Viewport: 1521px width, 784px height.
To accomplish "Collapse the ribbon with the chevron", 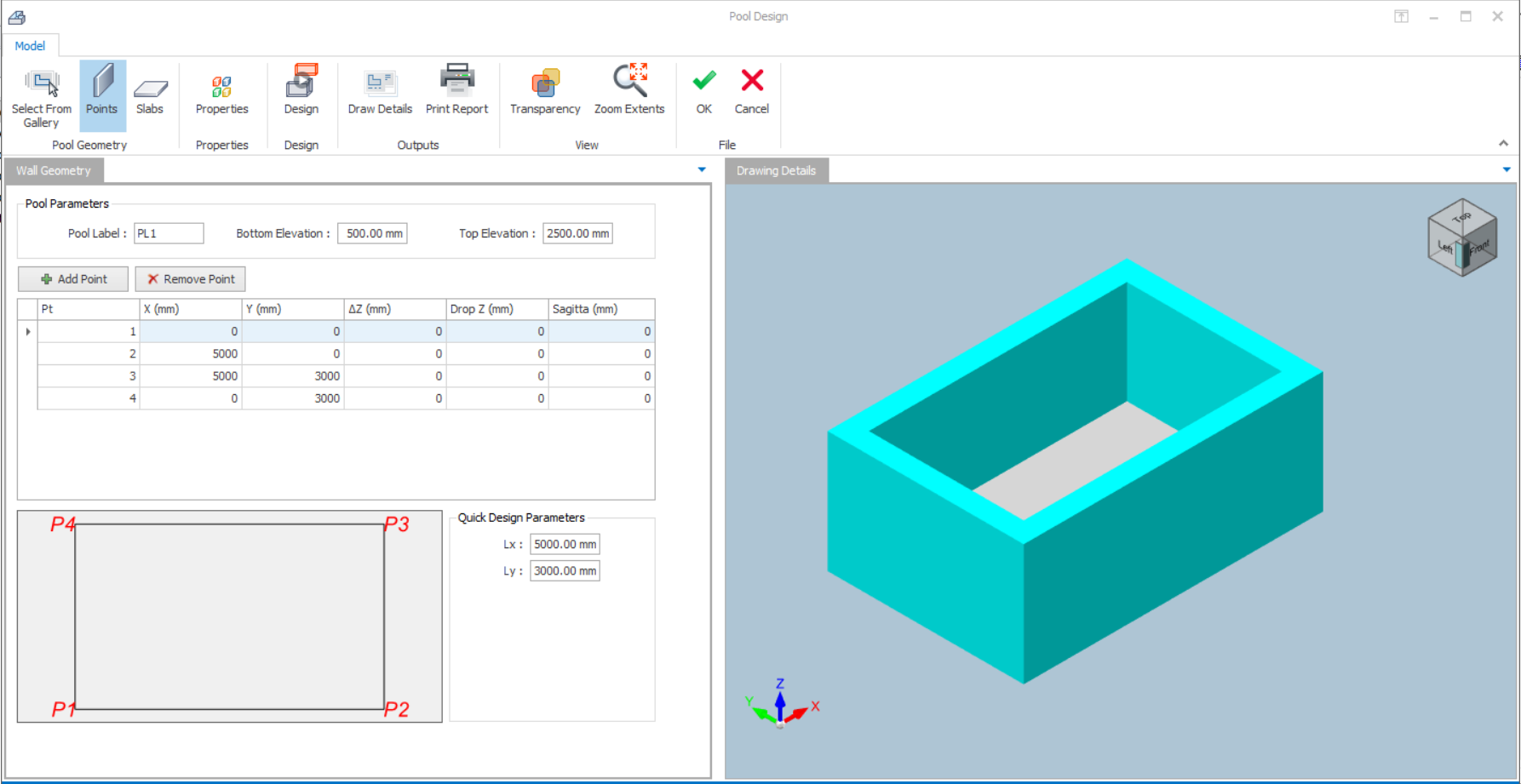I will pos(1503,144).
